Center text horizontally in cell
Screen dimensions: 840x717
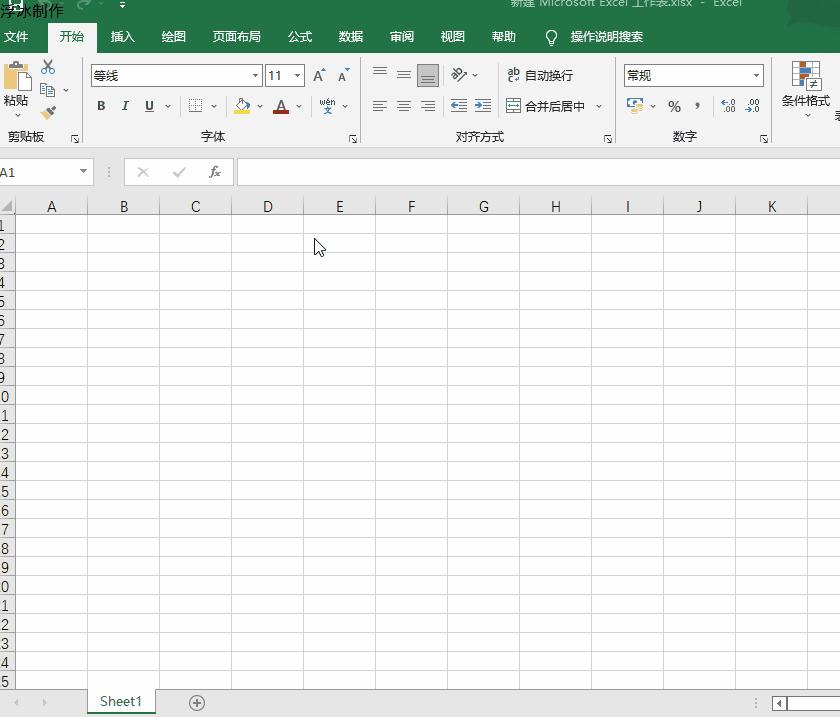[404, 106]
